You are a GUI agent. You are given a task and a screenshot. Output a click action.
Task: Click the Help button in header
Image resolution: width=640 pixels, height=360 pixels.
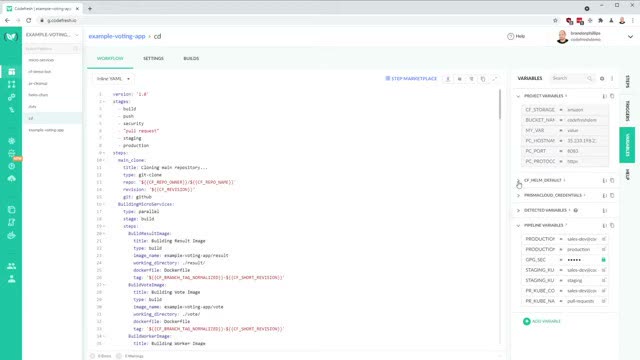(516, 36)
